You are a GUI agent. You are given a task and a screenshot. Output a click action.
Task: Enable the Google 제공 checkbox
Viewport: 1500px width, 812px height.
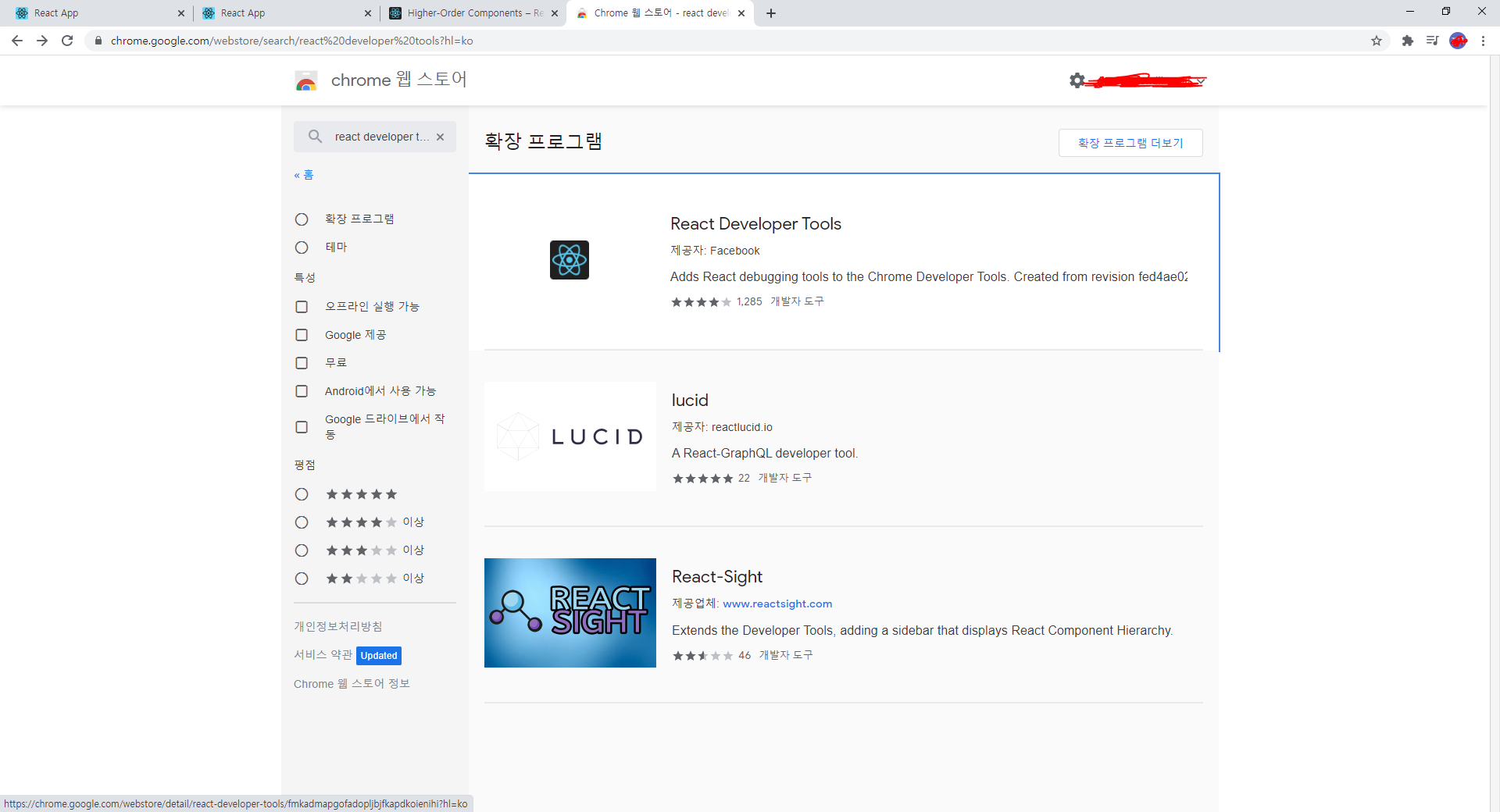click(x=302, y=335)
